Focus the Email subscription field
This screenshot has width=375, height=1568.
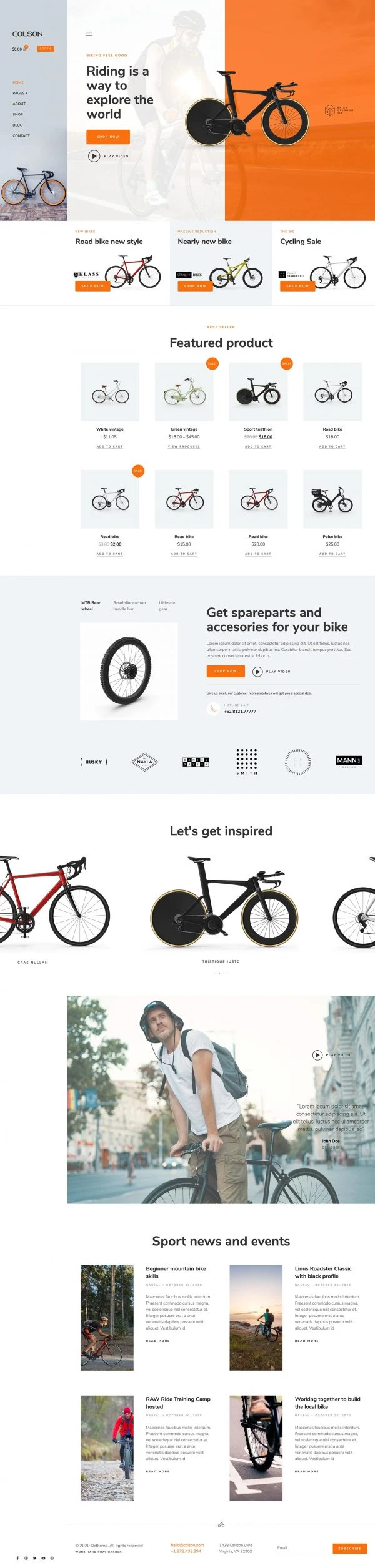pyautogui.click(x=303, y=1547)
